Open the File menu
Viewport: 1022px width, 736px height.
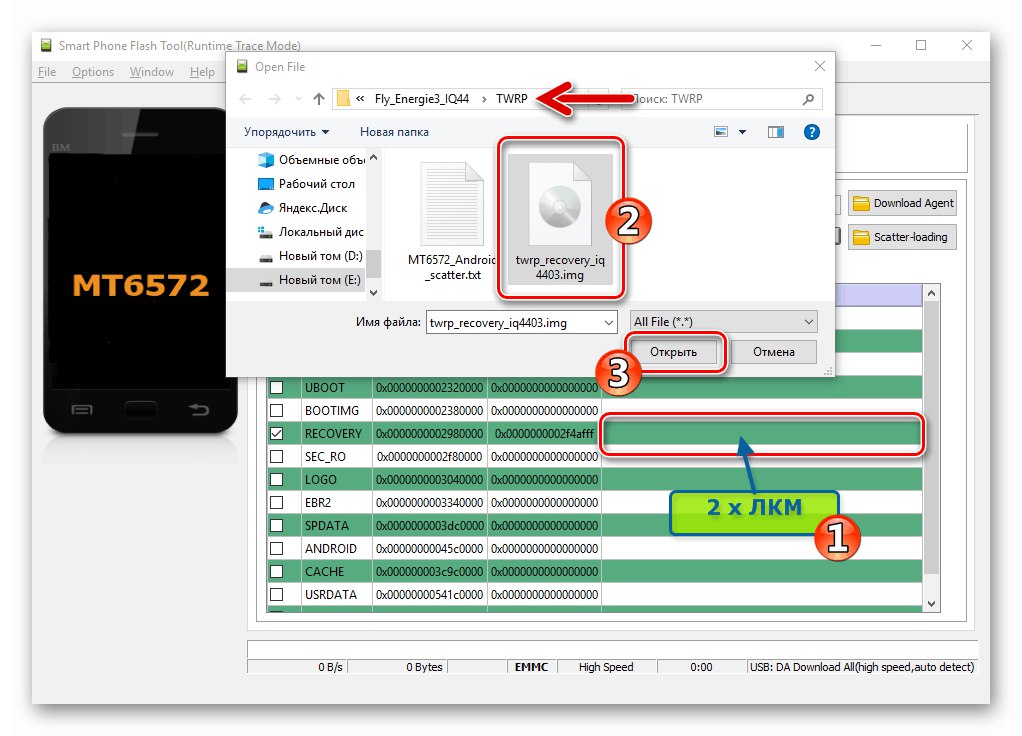click(x=47, y=72)
